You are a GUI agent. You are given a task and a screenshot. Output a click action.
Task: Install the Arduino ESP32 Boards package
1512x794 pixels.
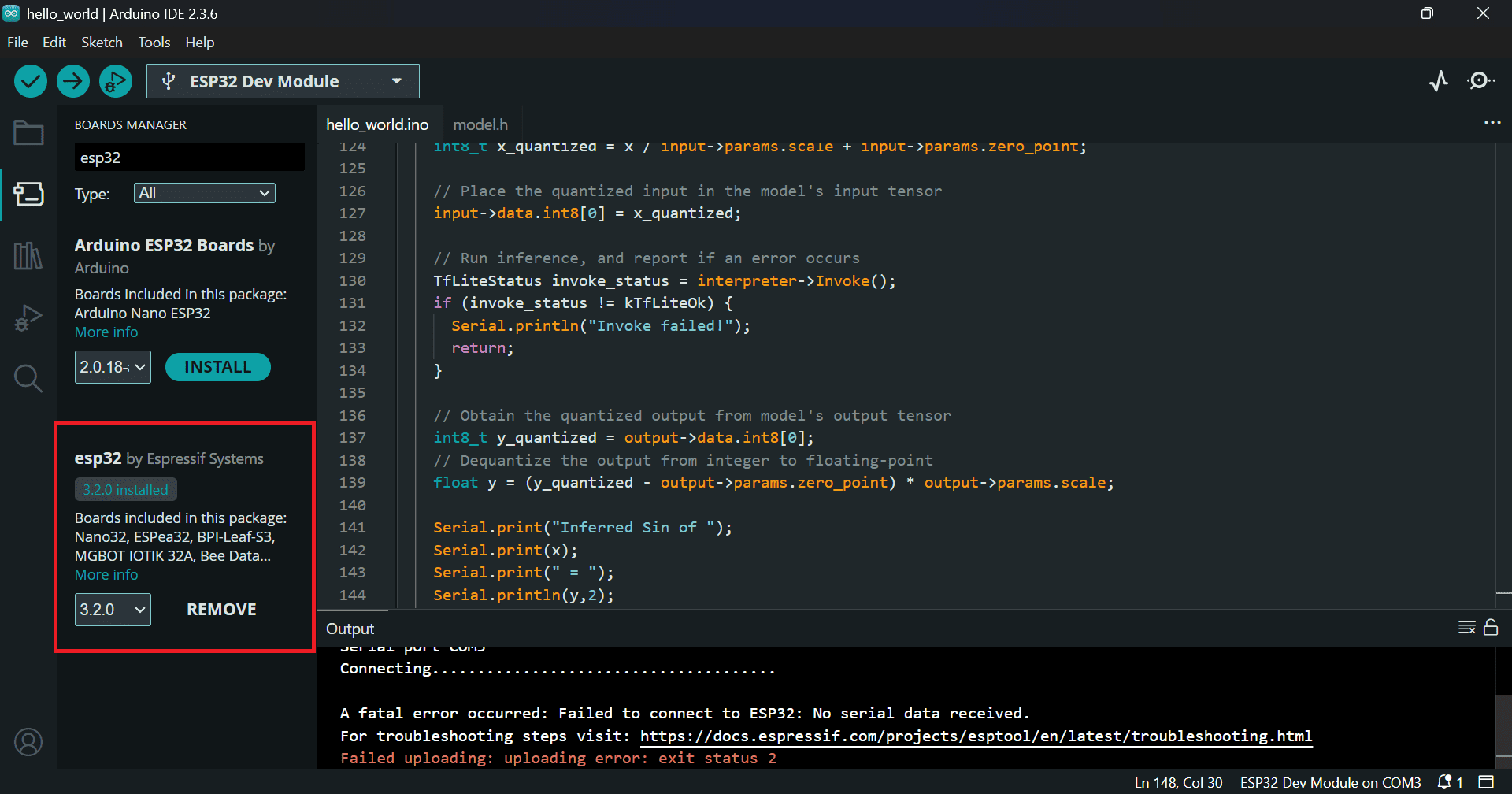tap(217, 367)
